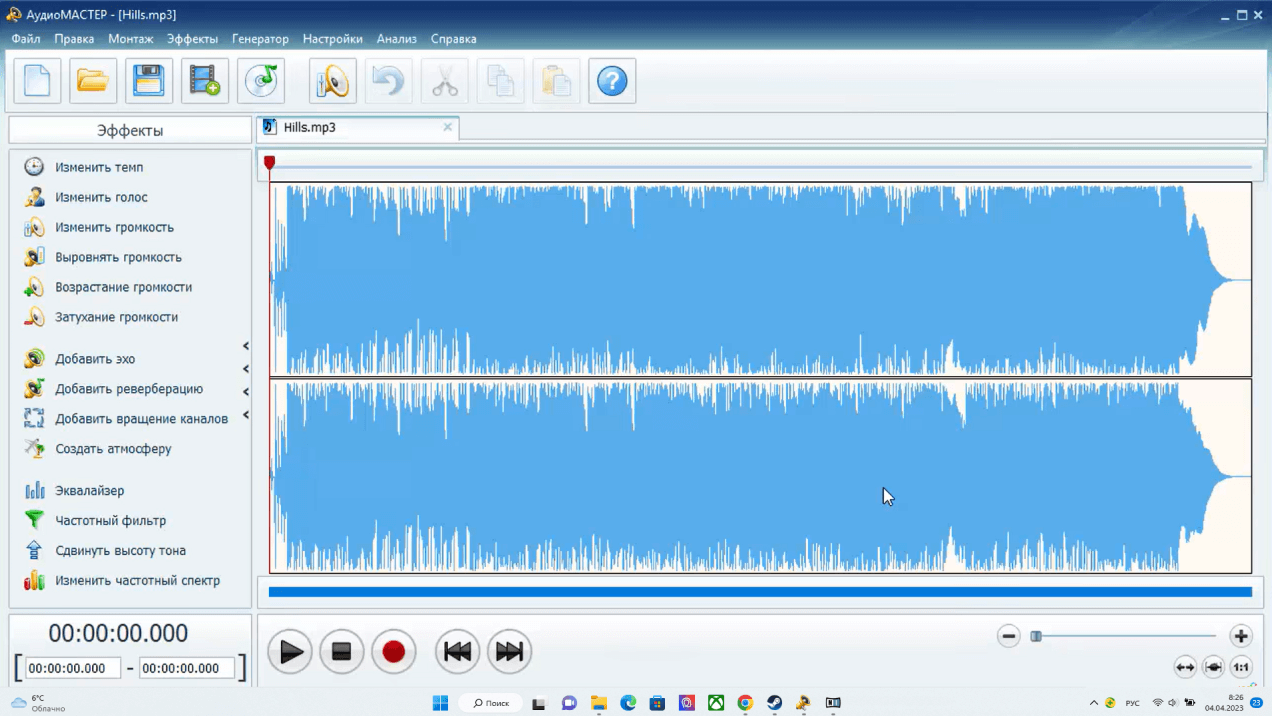
Task: Expand the arrow beside Добавить вращение каналов
Action: tap(246, 415)
